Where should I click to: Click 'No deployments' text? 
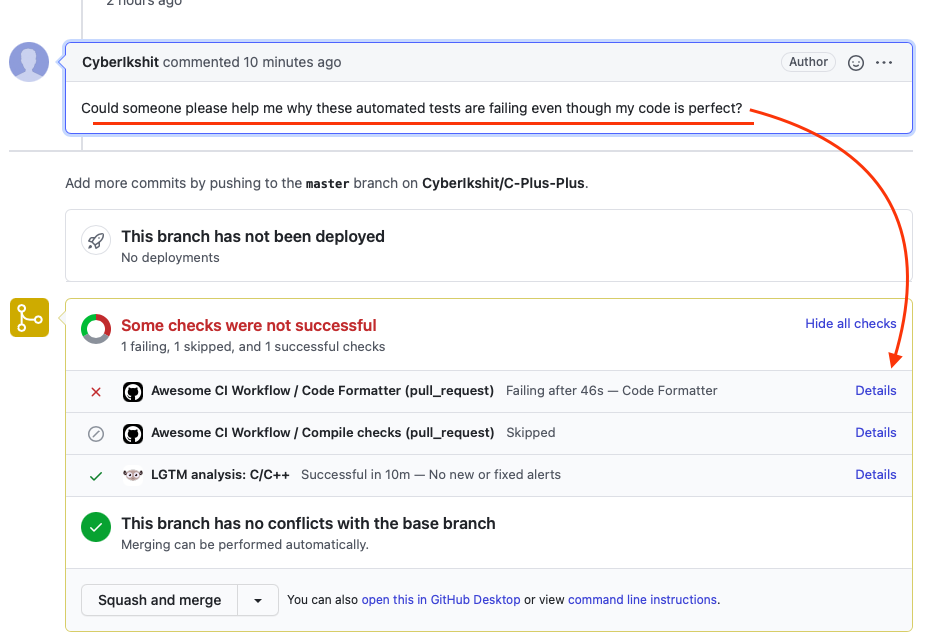(x=170, y=258)
